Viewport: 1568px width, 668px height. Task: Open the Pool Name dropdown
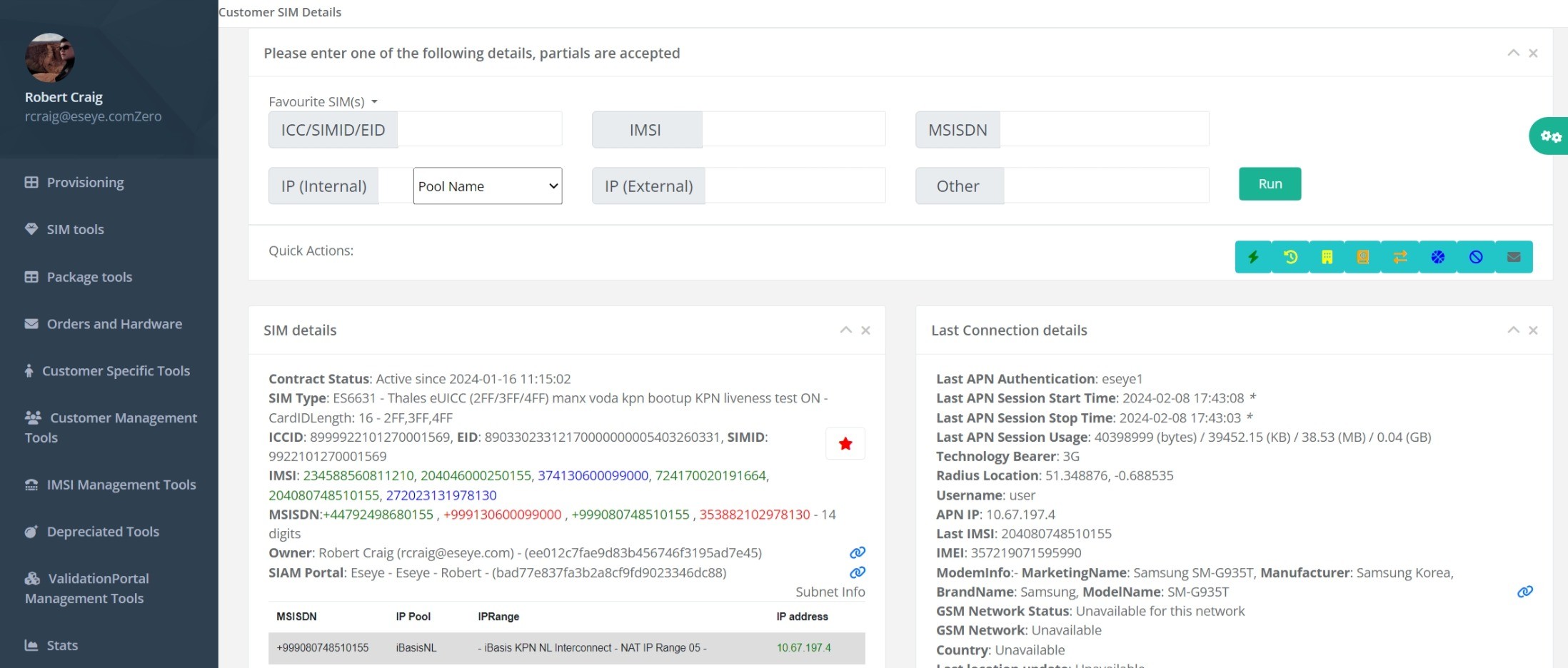[487, 186]
